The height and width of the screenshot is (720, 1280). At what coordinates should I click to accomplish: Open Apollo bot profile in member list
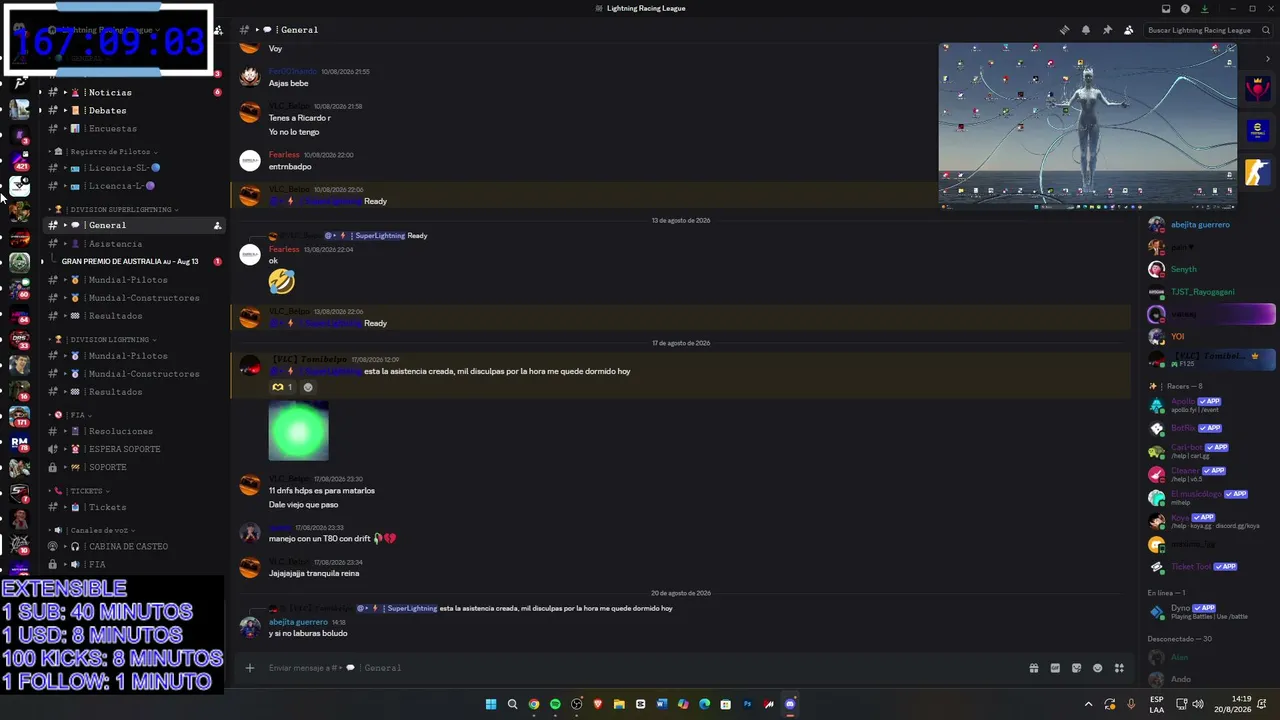coord(1211,405)
